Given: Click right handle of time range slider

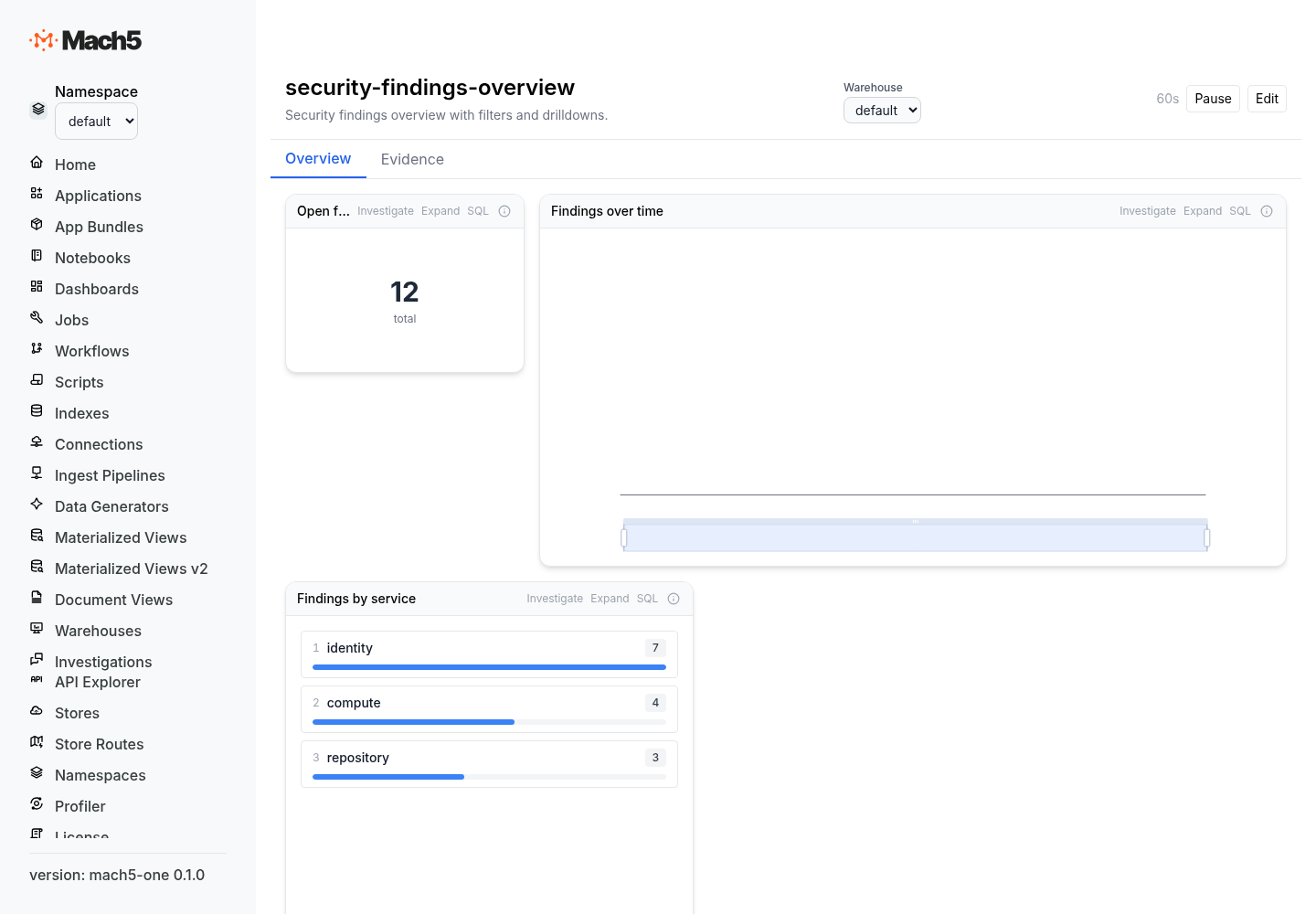Looking at the screenshot, I should click(1207, 537).
